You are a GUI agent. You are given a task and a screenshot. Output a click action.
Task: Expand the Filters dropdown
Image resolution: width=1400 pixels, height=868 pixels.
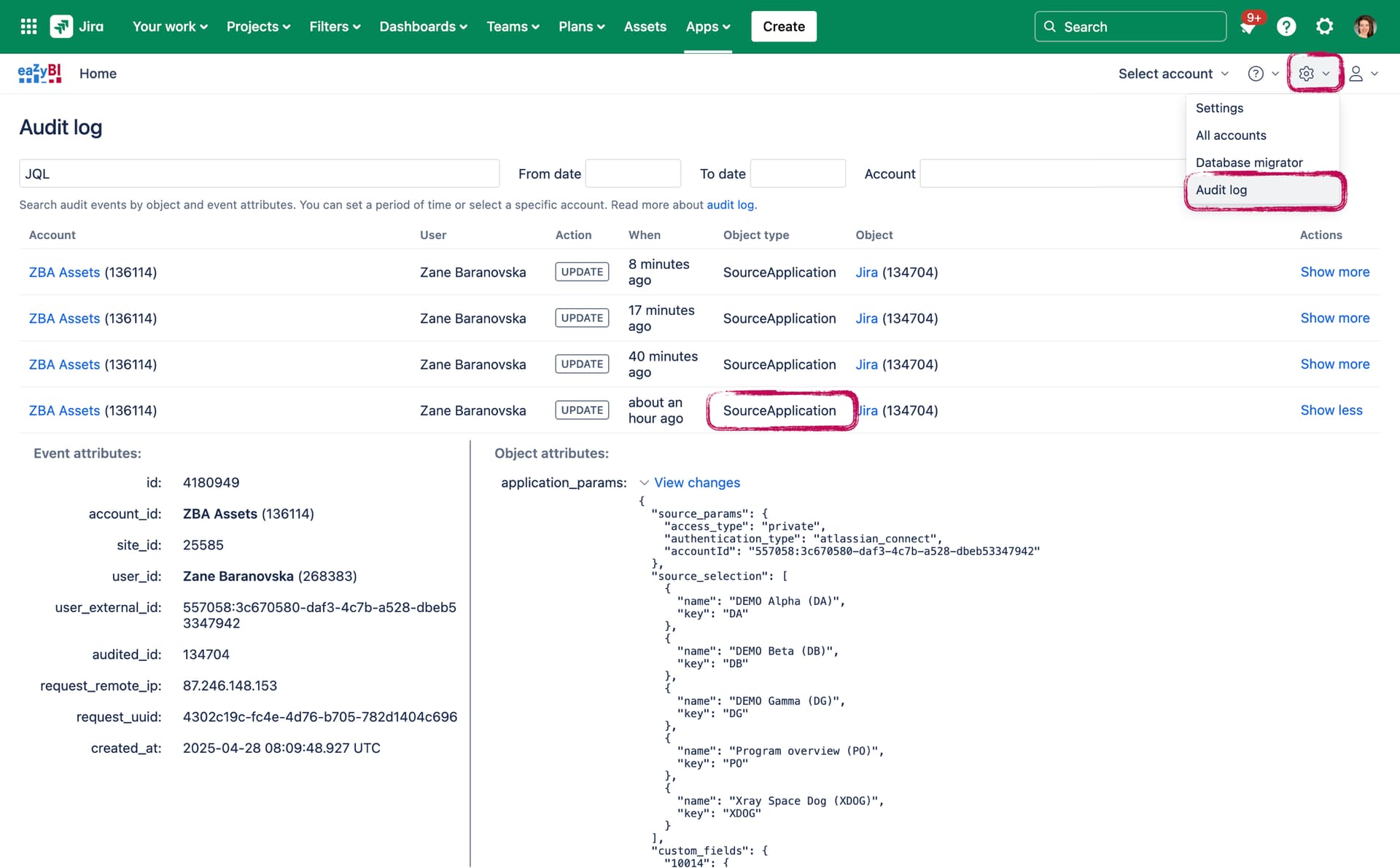tap(335, 26)
